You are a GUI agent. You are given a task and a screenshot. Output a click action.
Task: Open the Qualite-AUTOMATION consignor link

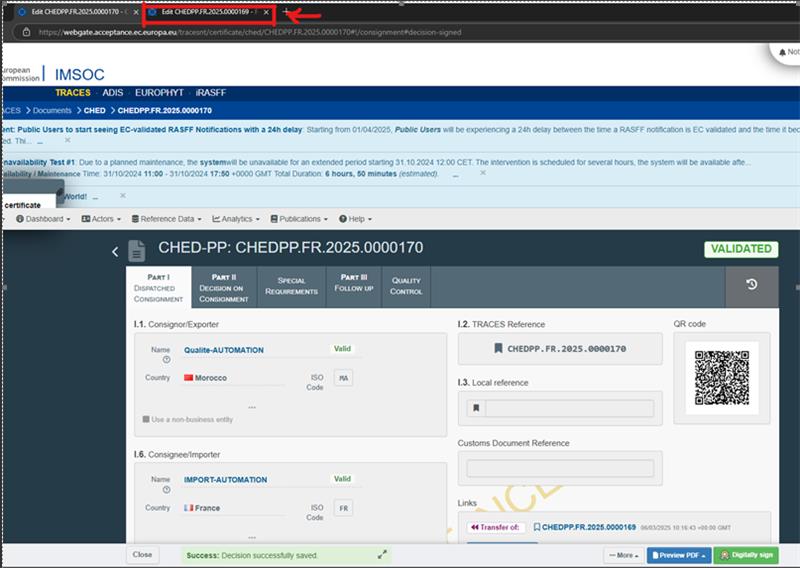(223, 350)
